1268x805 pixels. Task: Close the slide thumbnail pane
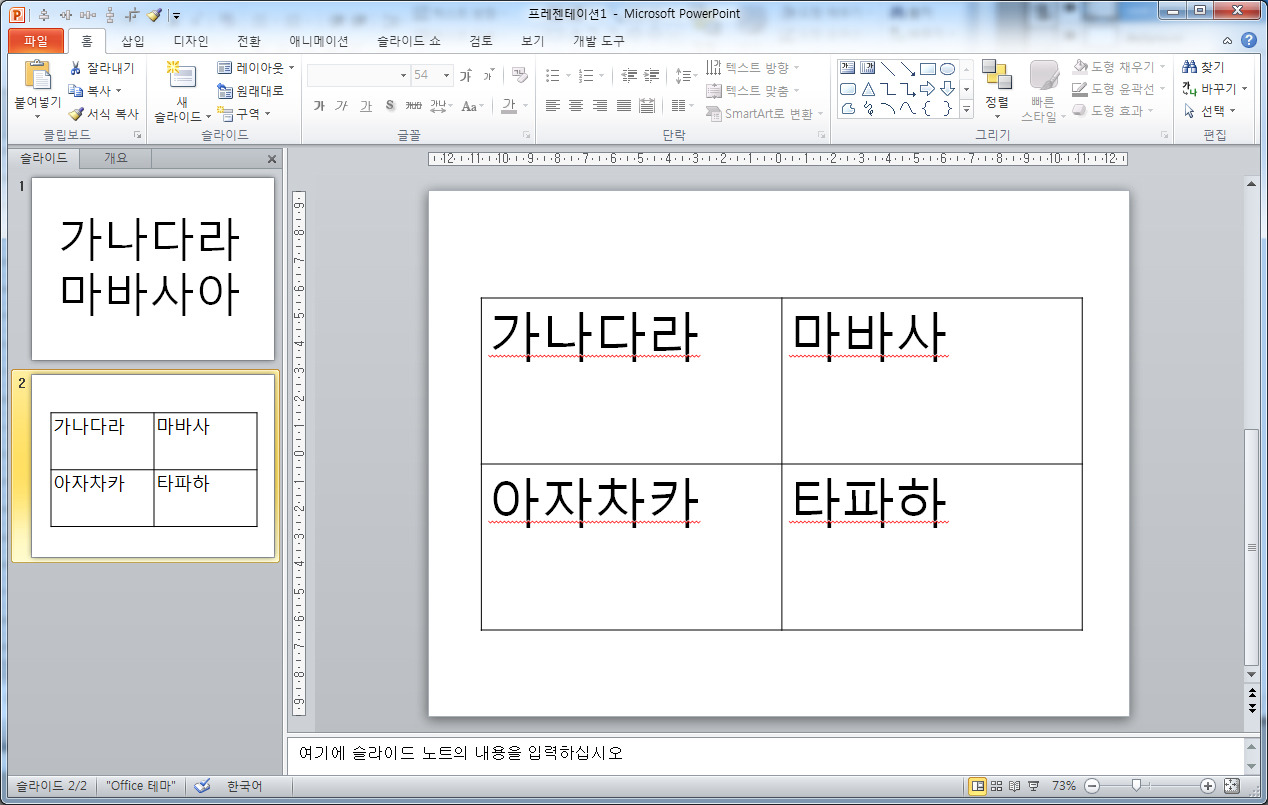click(x=272, y=159)
